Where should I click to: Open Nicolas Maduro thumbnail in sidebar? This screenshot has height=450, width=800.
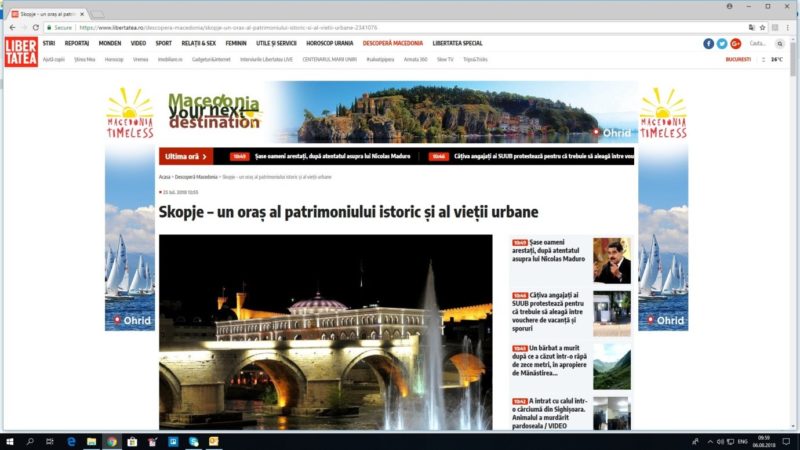pos(612,261)
